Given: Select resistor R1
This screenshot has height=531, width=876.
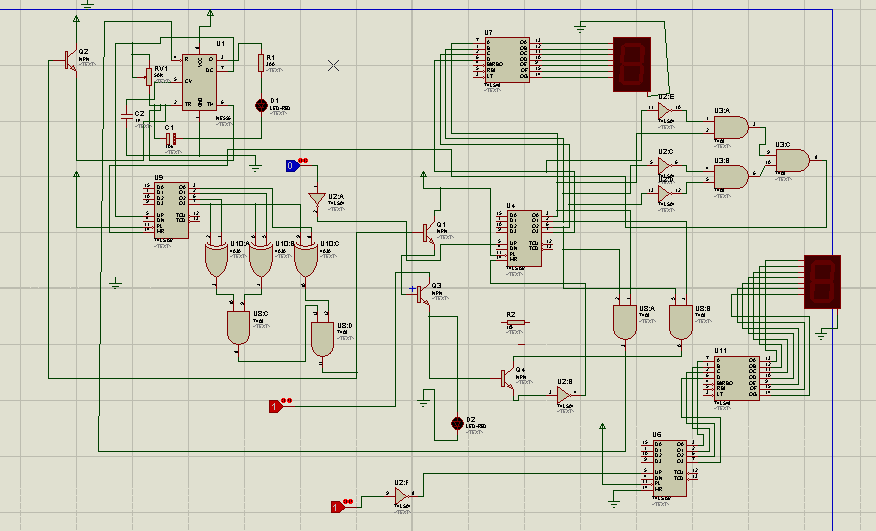Looking at the screenshot, I should (261, 63).
